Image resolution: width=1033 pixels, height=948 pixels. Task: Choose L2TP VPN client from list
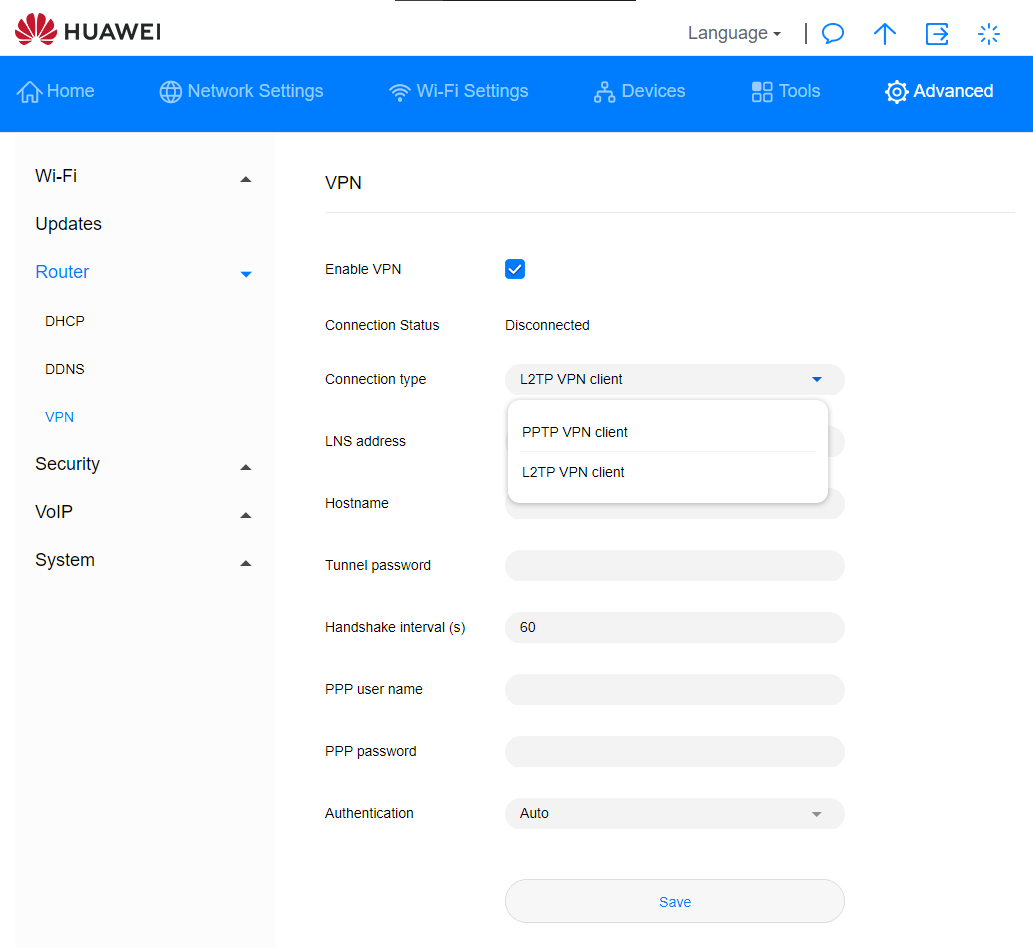pos(573,472)
